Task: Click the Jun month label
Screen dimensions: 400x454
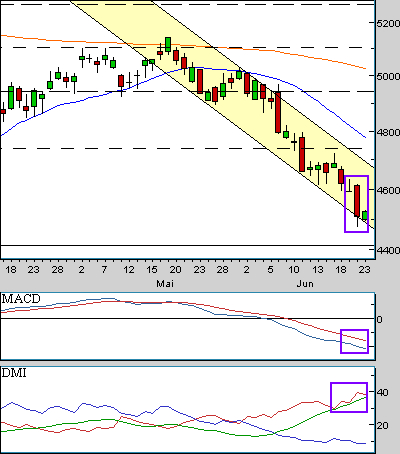Action: 305,284
